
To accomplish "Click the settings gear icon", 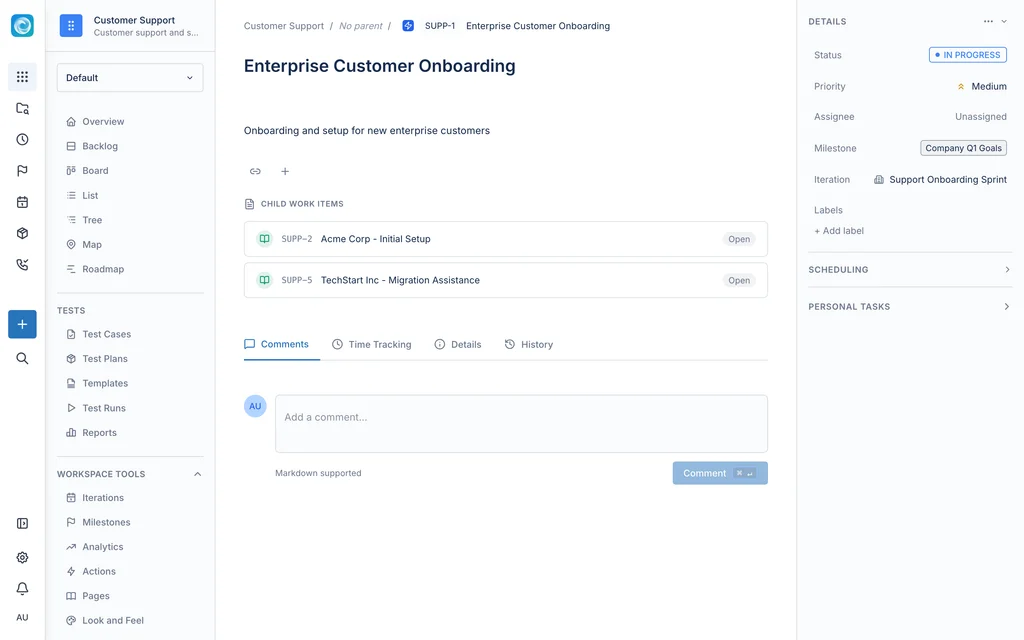I will pyautogui.click(x=22, y=557).
